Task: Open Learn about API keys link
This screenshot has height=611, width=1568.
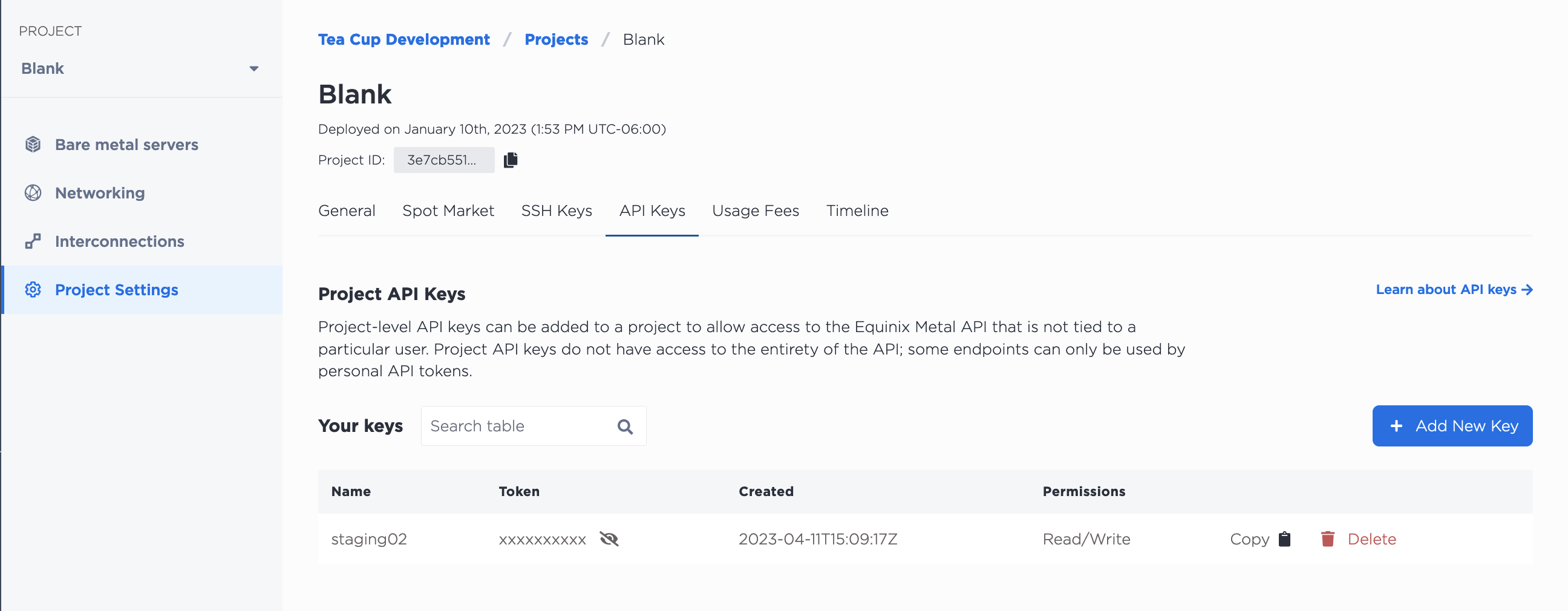Action: (x=1454, y=290)
